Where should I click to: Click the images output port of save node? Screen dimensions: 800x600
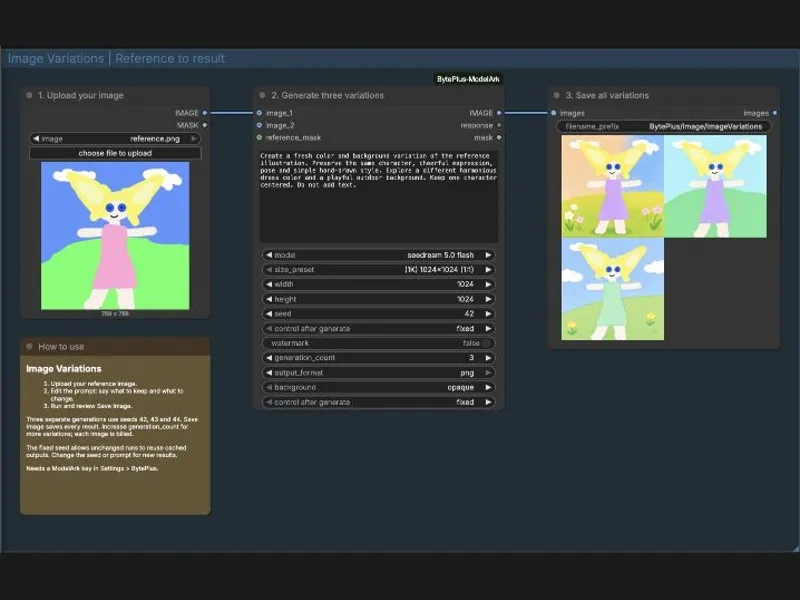coord(775,113)
